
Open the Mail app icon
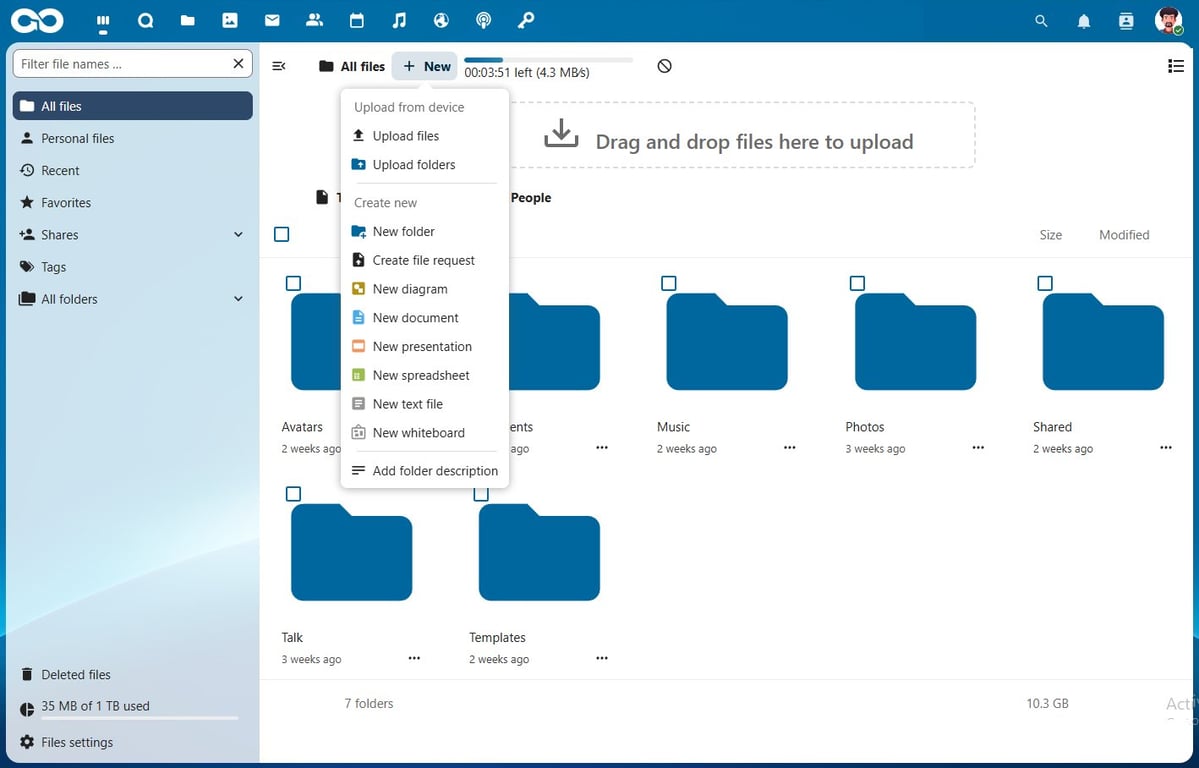(x=272, y=21)
